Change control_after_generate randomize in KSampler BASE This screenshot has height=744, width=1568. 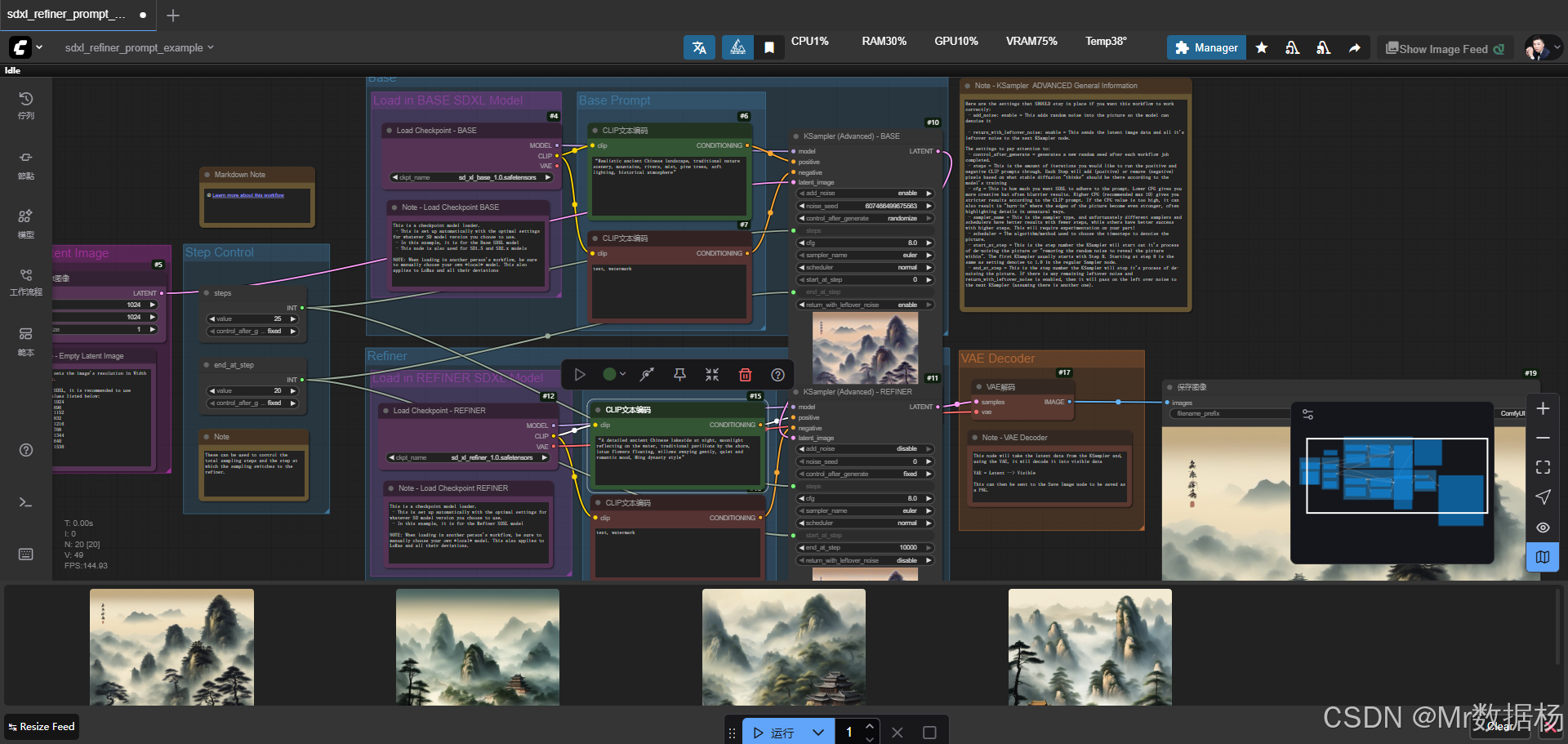click(866, 218)
